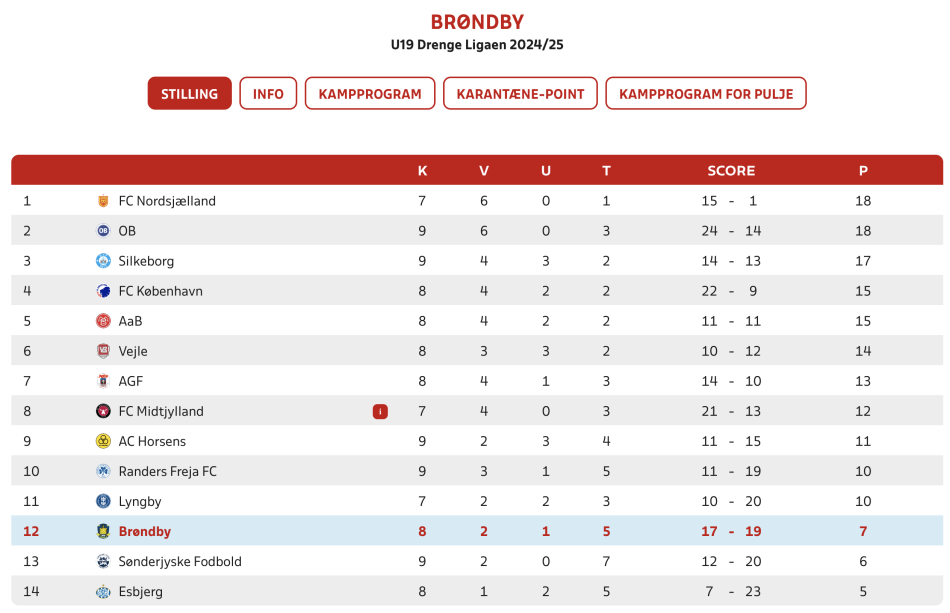The image size is (950, 613).
Task: Click the FC Nordsjælland club crest
Action: pos(104,201)
